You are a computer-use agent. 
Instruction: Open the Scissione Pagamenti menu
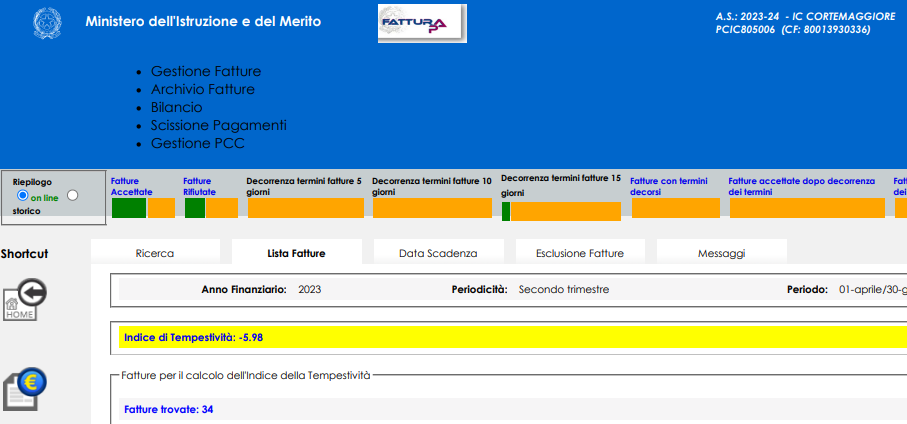[218, 125]
